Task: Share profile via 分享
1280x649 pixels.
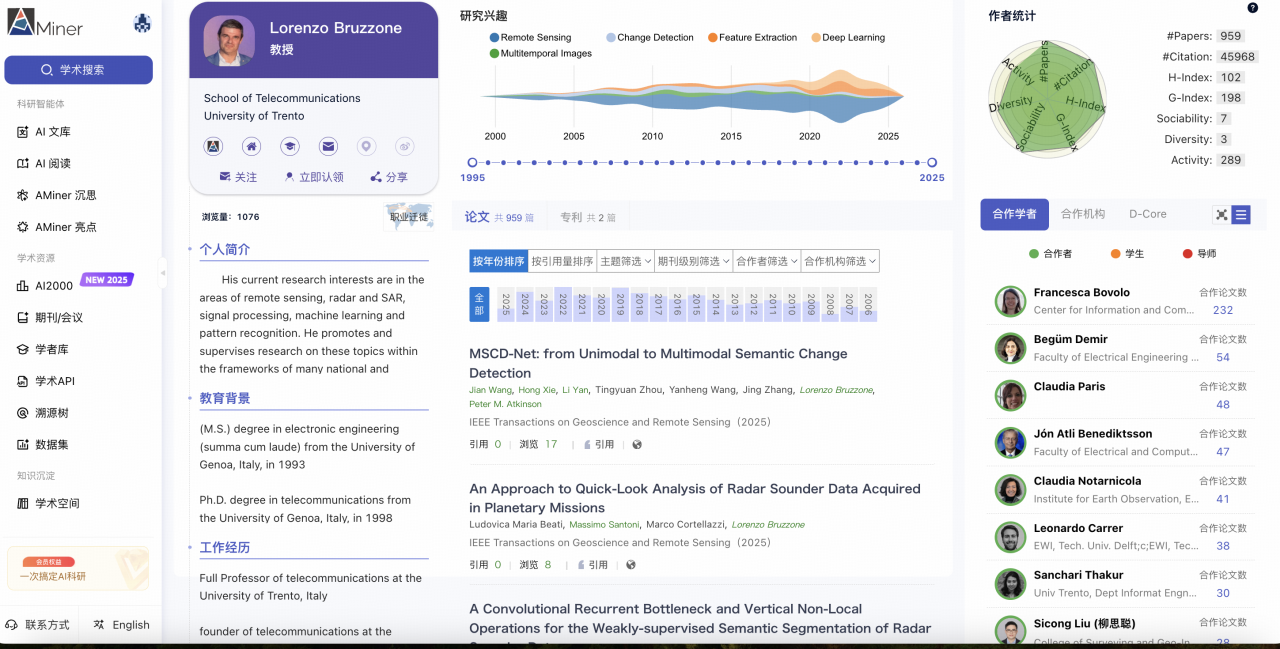Action: click(389, 177)
